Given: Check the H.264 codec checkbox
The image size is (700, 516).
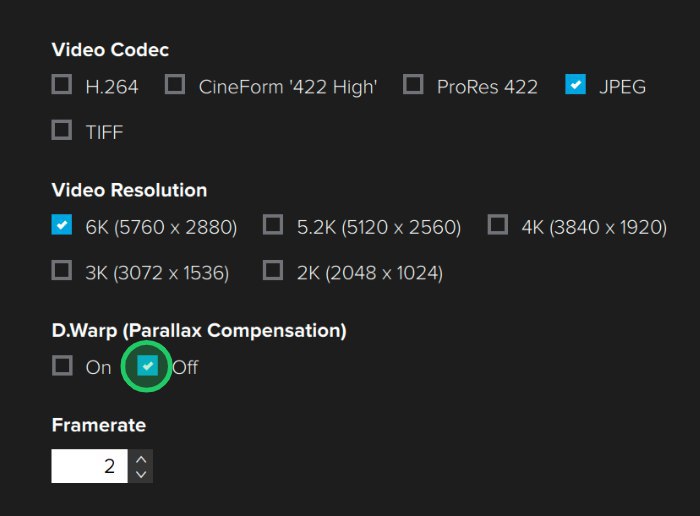Looking at the screenshot, I should coord(62,84).
